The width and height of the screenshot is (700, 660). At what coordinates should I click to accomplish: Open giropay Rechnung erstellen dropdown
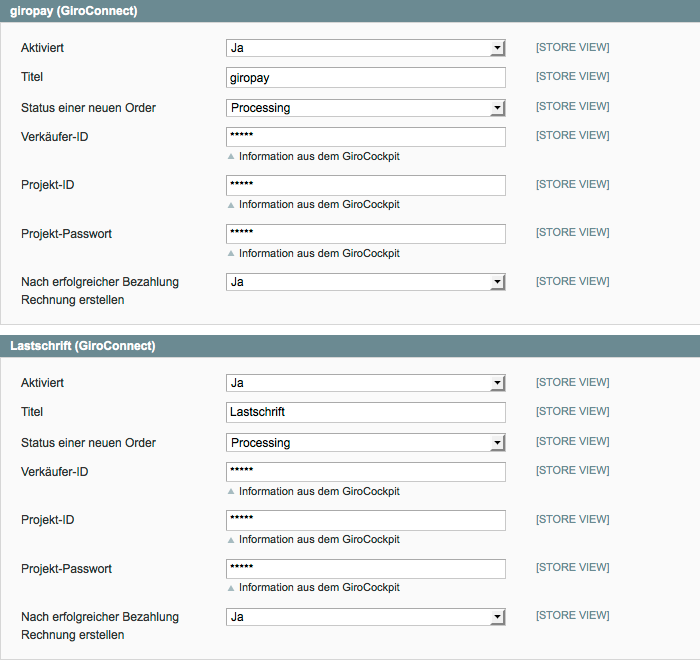coord(366,282)
